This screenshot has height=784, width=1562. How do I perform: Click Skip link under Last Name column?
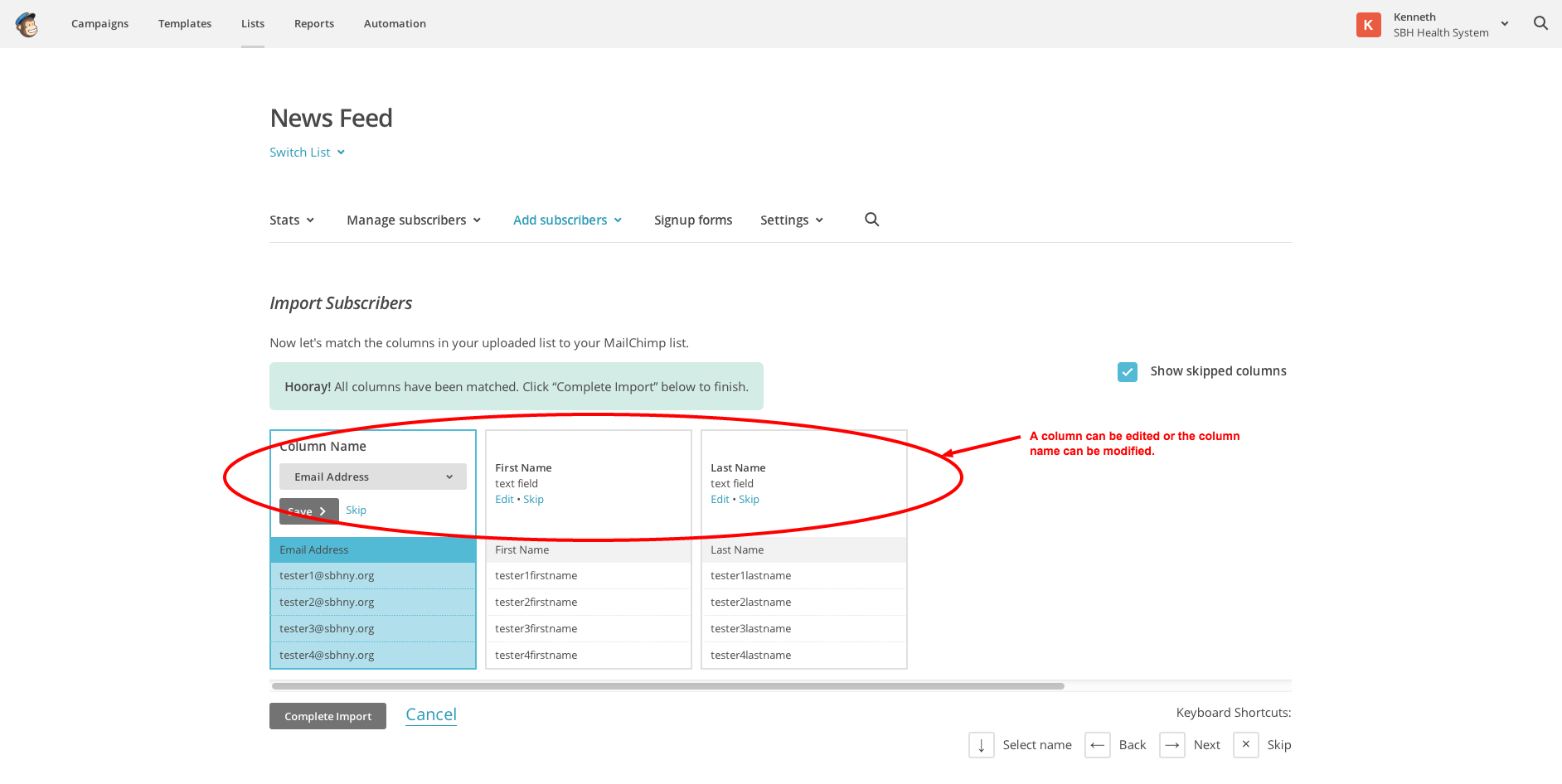coord(749,500)
